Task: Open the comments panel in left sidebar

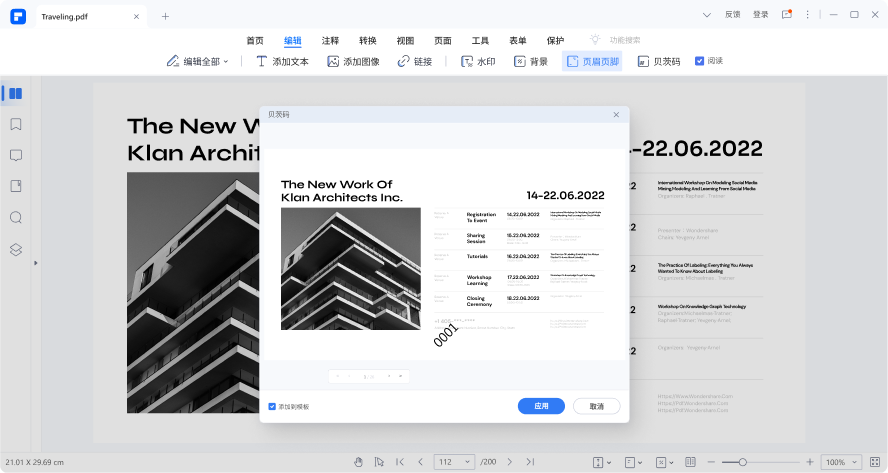Action: coord(16,156)
